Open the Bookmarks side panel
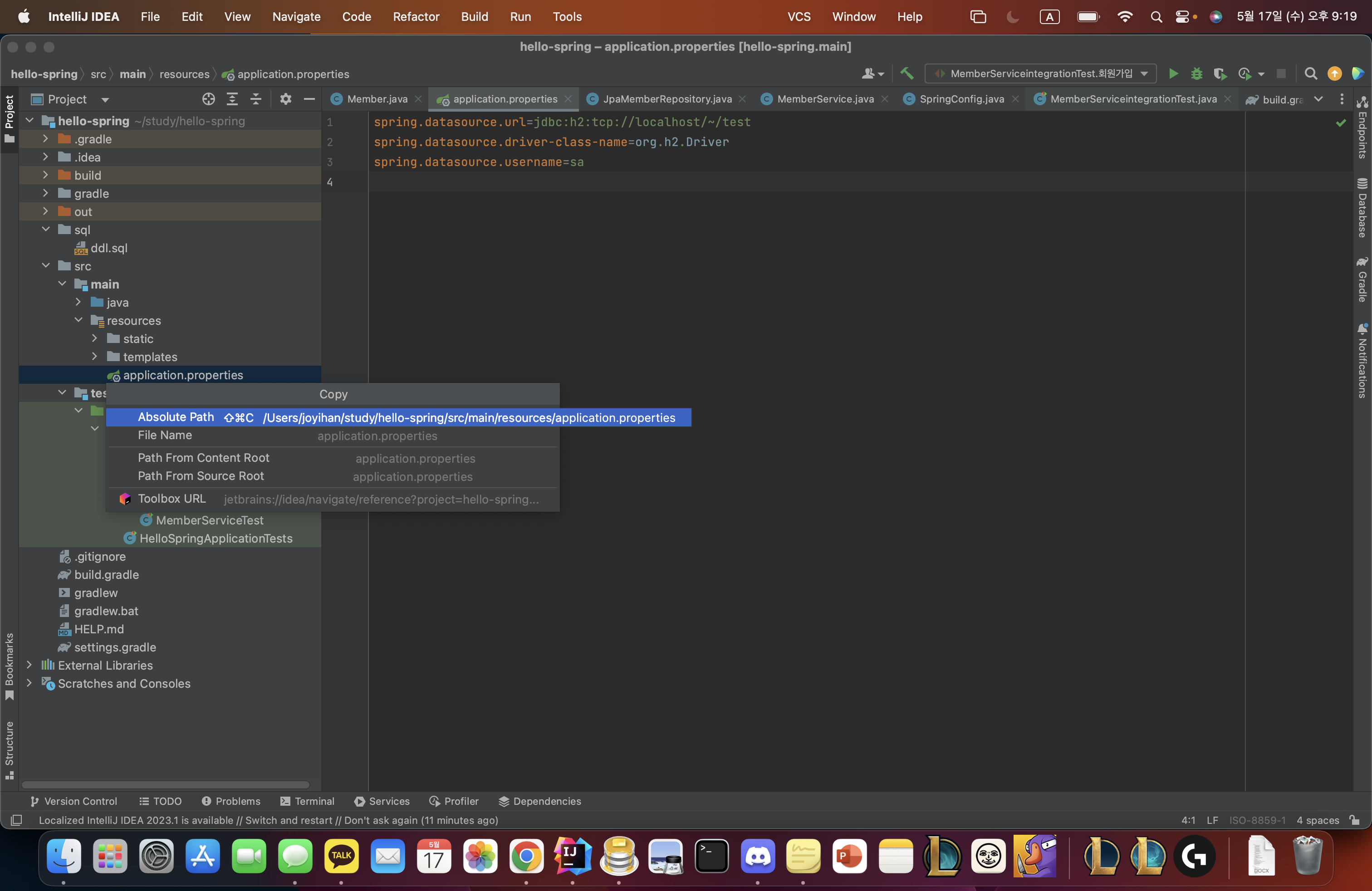The width and height of the screenshot is (1372, 891). pos(9,667)
